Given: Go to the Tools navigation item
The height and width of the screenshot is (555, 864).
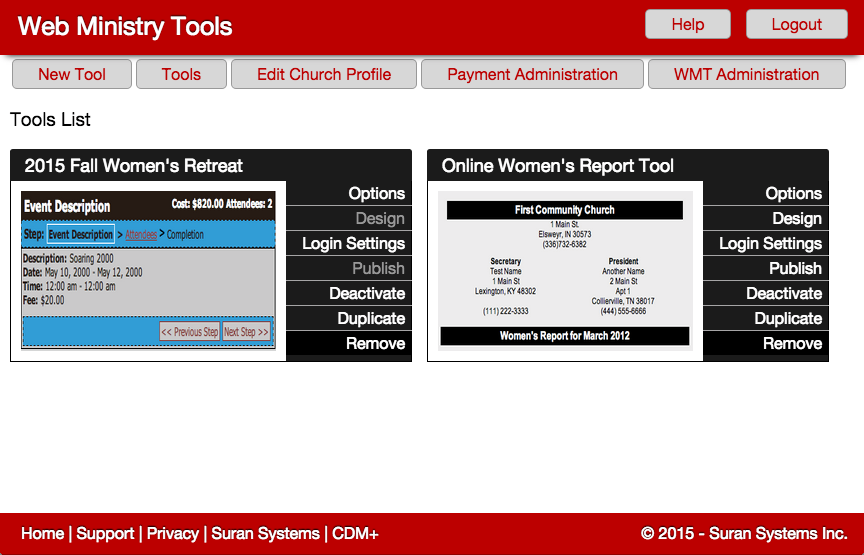Looking at the screenshot, I should (181, 74).
